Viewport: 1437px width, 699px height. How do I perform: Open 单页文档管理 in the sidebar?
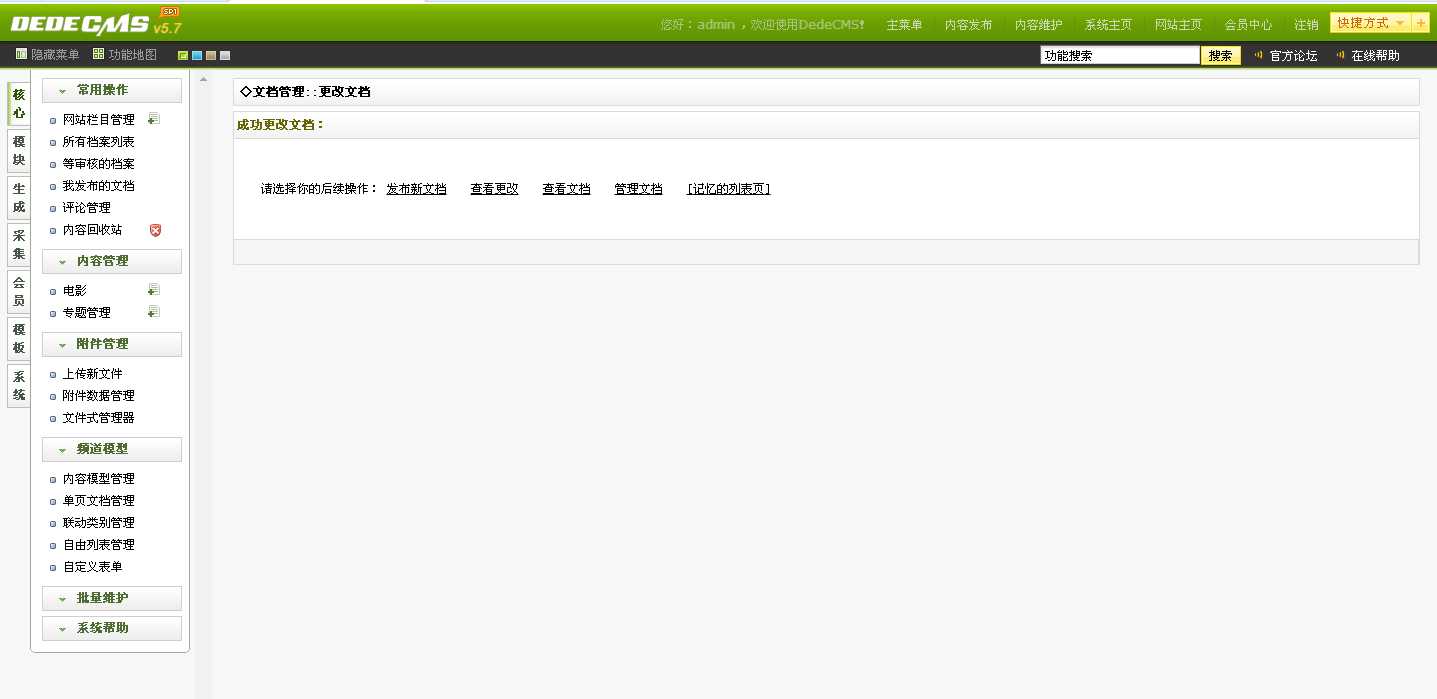tap(98, 501)
